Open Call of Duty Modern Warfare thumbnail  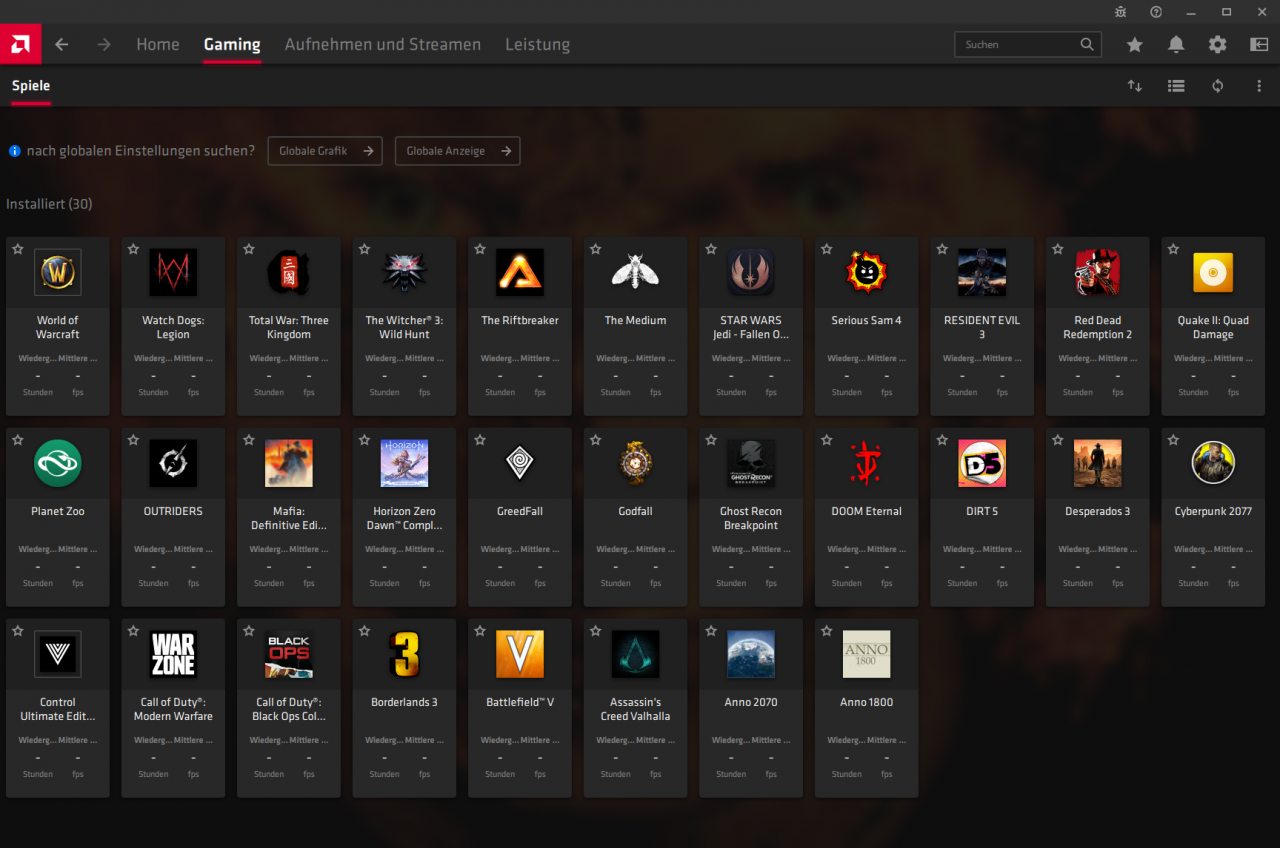coord(173,654)
